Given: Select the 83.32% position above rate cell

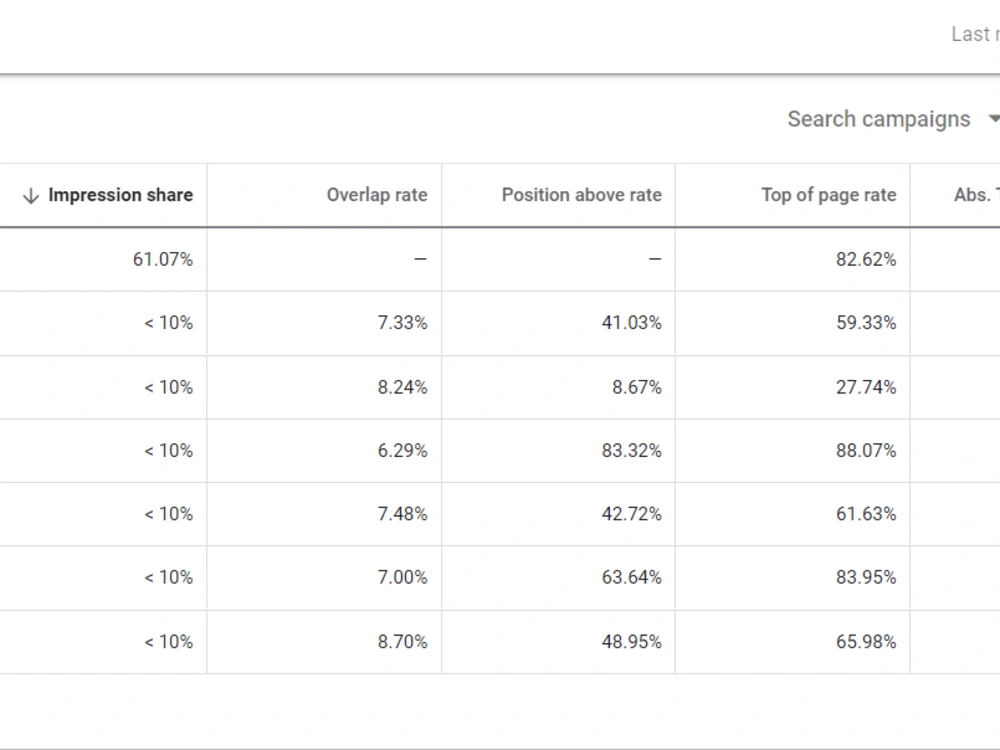Looking at the screenshot, I should (631, 451).
